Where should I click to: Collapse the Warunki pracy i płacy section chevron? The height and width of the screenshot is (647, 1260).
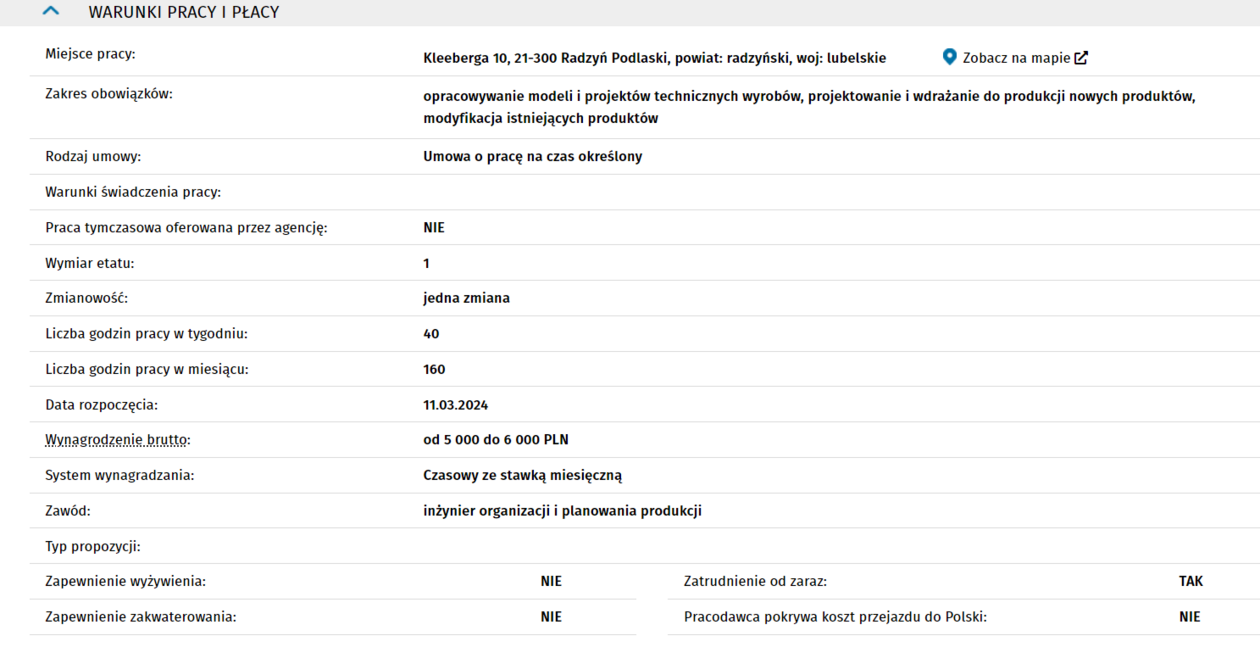coord(51,12)
